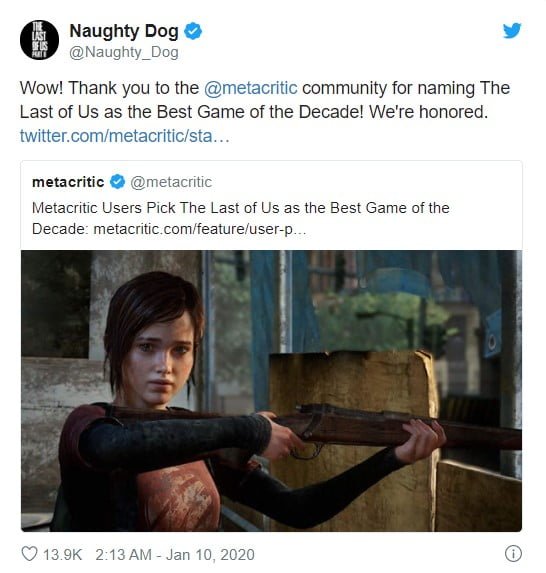Like the tweet with the heart icon
This screenshot has width=546, height=573.
[30, 554]
